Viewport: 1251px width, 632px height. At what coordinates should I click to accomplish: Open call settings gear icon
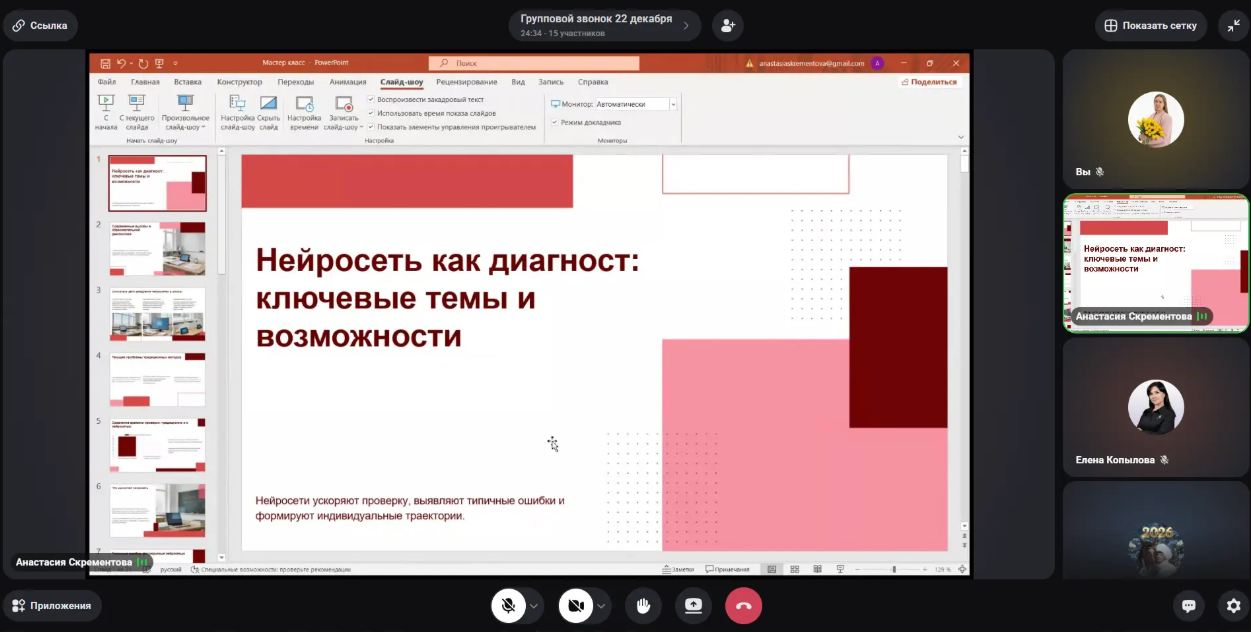click(1234, 605)
